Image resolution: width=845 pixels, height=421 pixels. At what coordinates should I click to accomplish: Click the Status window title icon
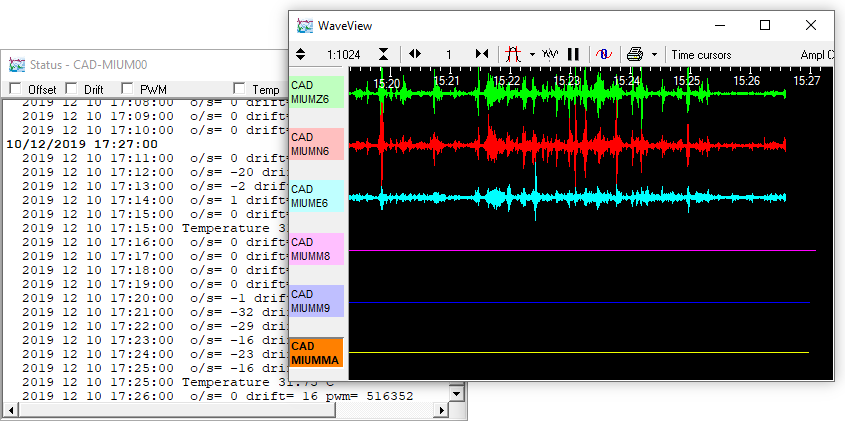(x=17, y=65)
